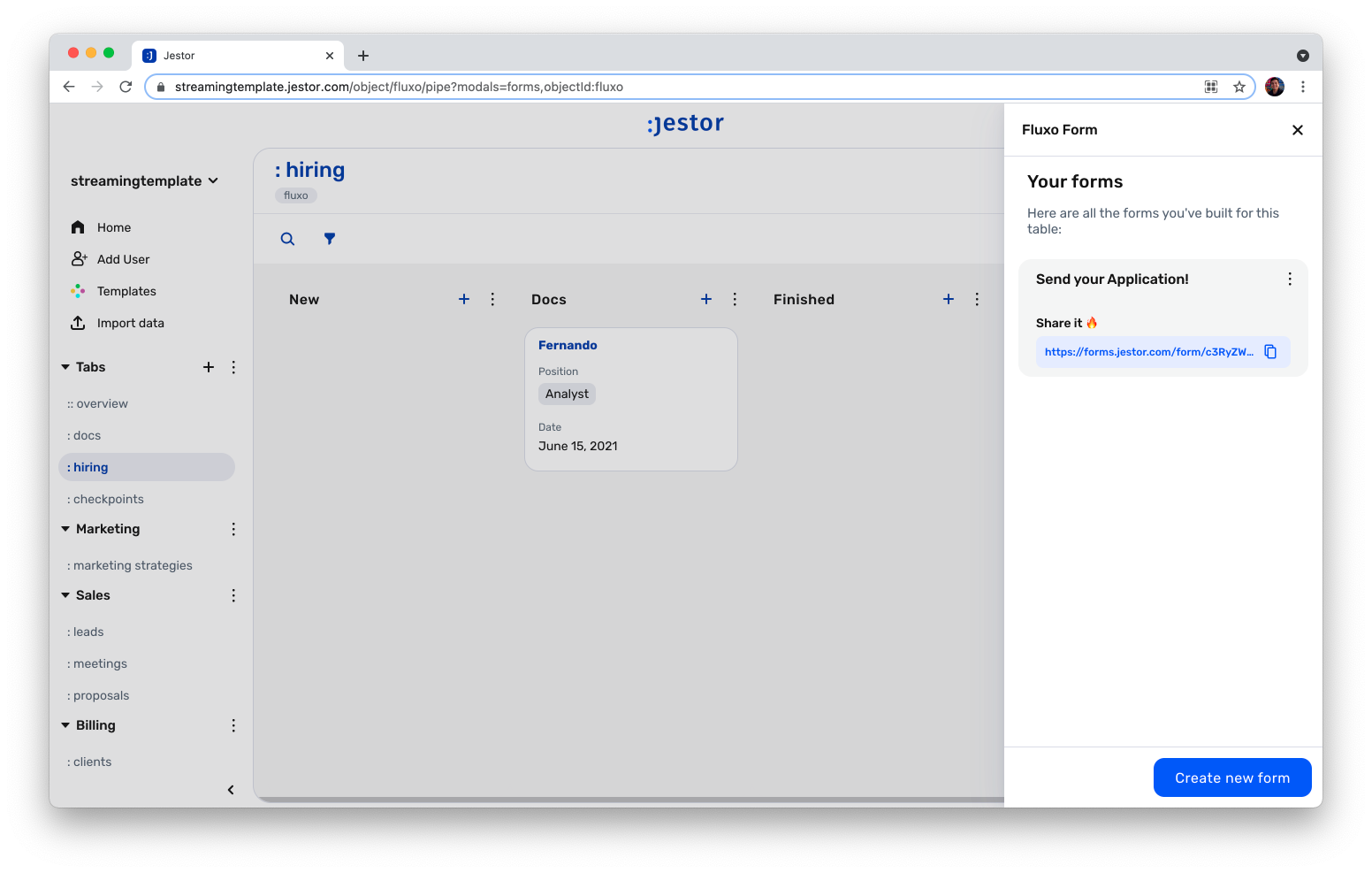This screenshot has width=1372, height=873.
Task: Select the hiring tab in sidebar
Action: (147, 467)
